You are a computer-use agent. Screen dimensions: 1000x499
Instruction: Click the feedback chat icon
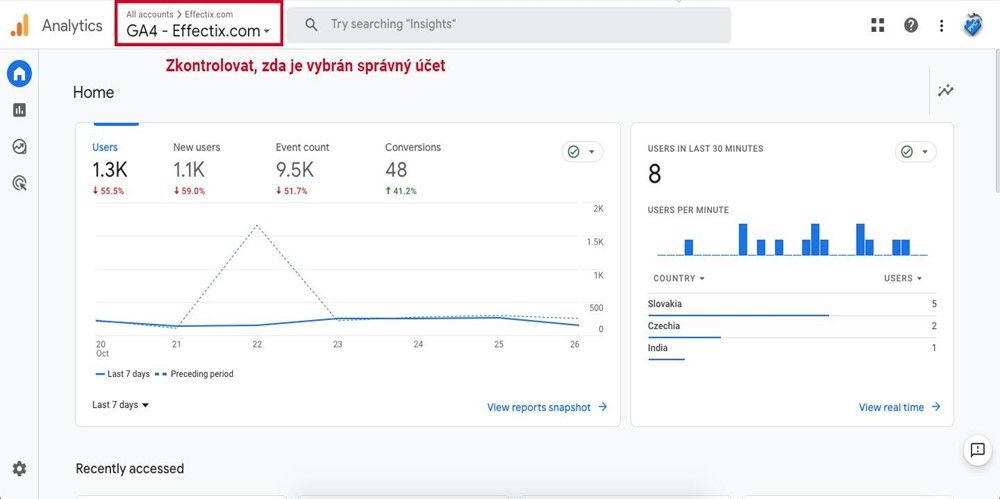coord(978,450)
